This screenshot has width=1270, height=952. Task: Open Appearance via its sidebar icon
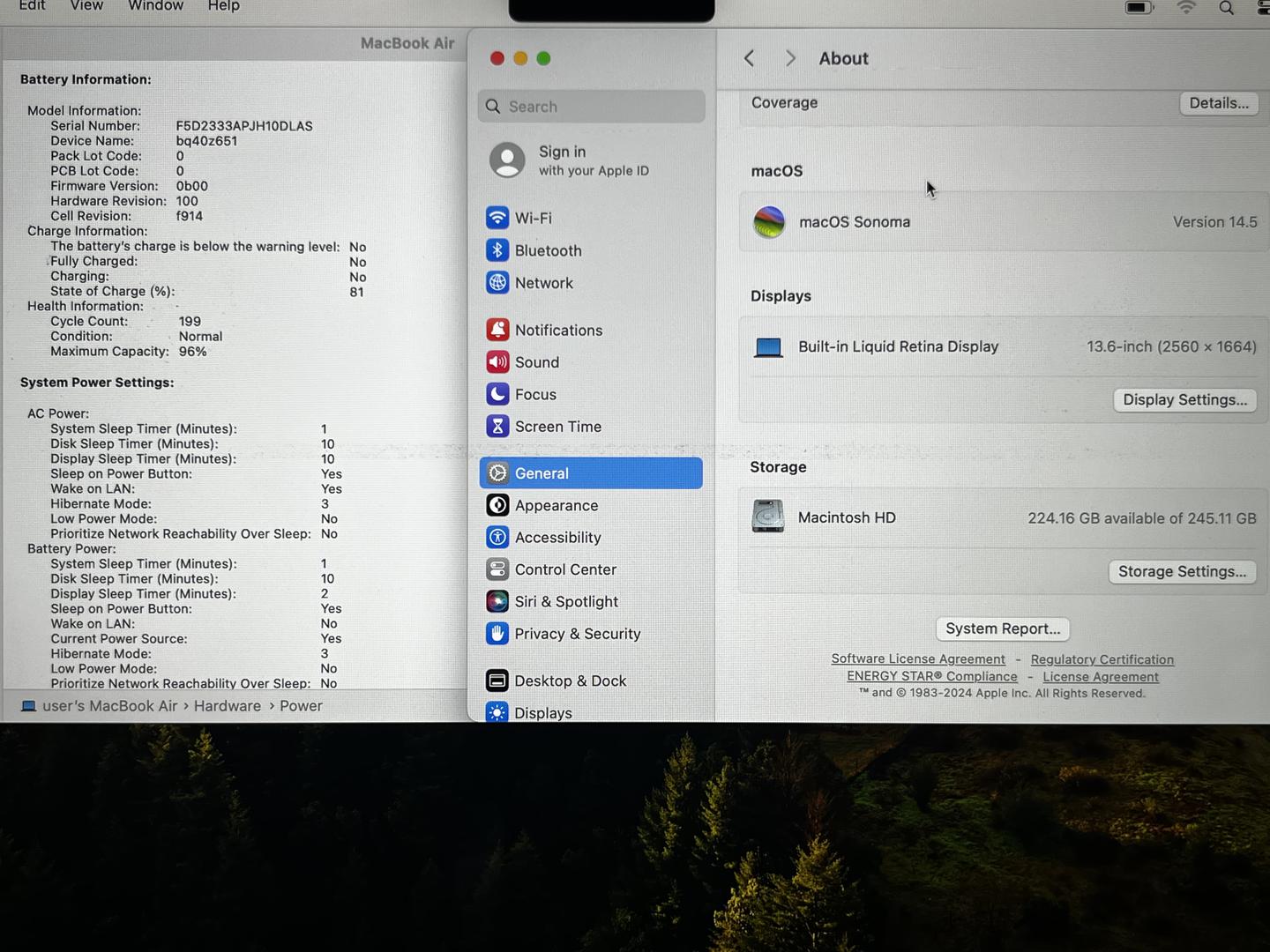[x=497, y=505]
